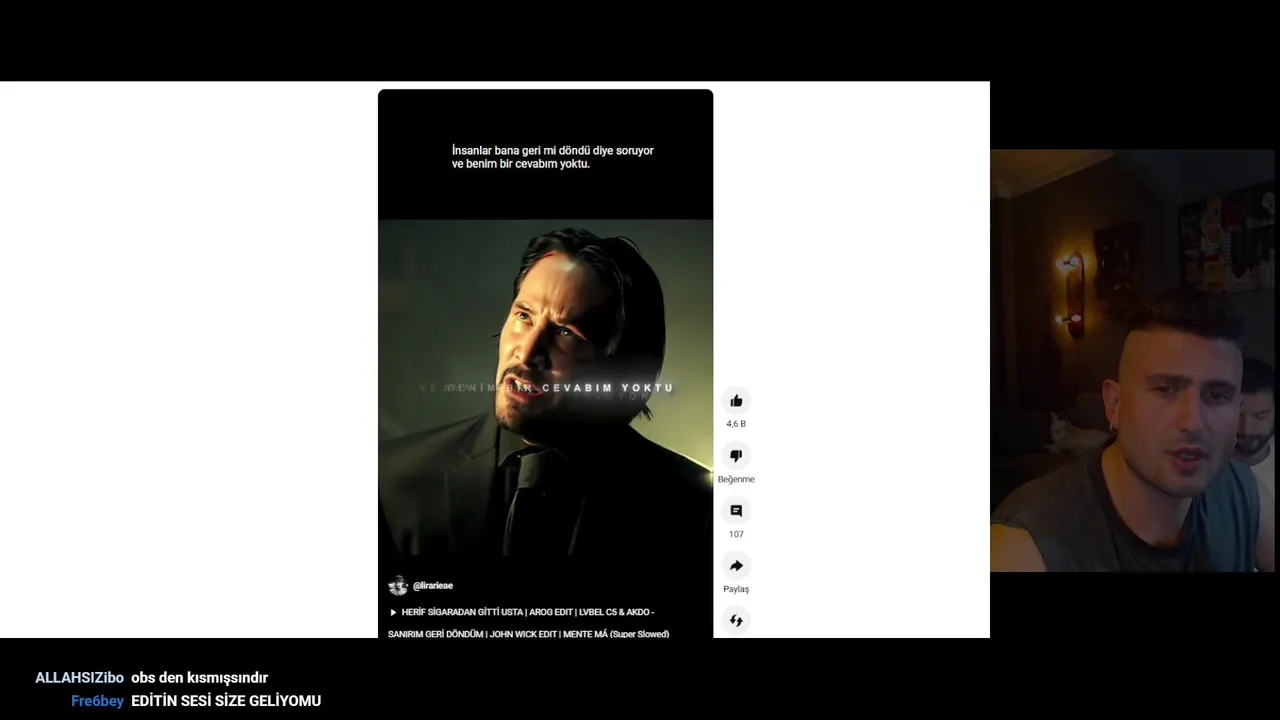Click the 4,6 B like count
Screen dimensions: 1280x720
pos(736,424)
